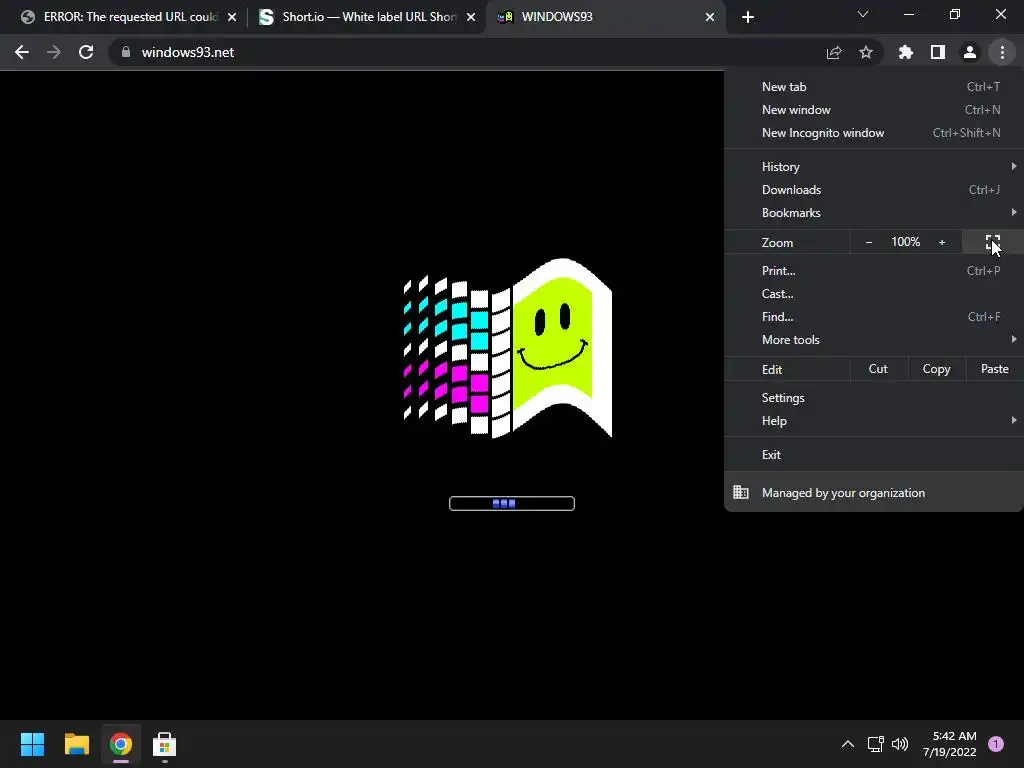
Task: Open Settings from the Chrome menu
Action: pyautogui.click(x=874, y=398)
